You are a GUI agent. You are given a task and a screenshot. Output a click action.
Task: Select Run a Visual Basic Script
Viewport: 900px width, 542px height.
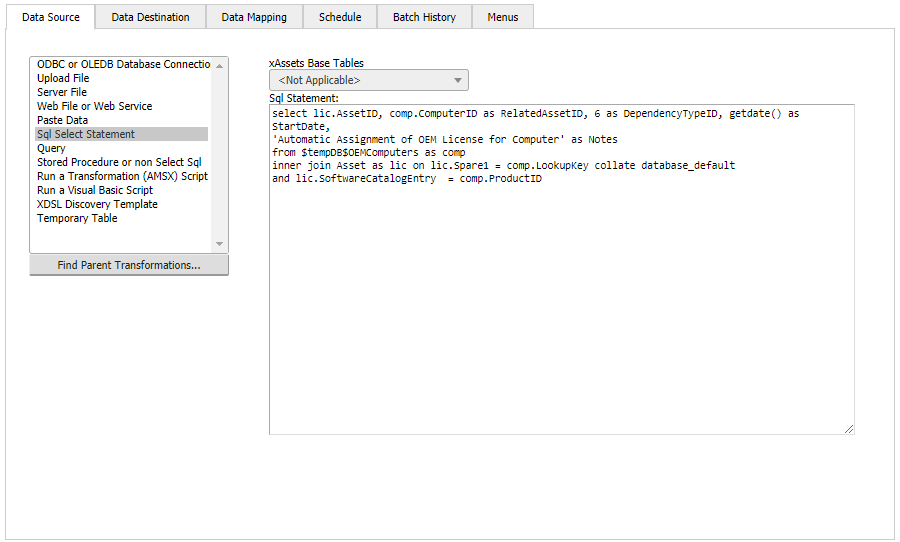(x=122, y=190)
